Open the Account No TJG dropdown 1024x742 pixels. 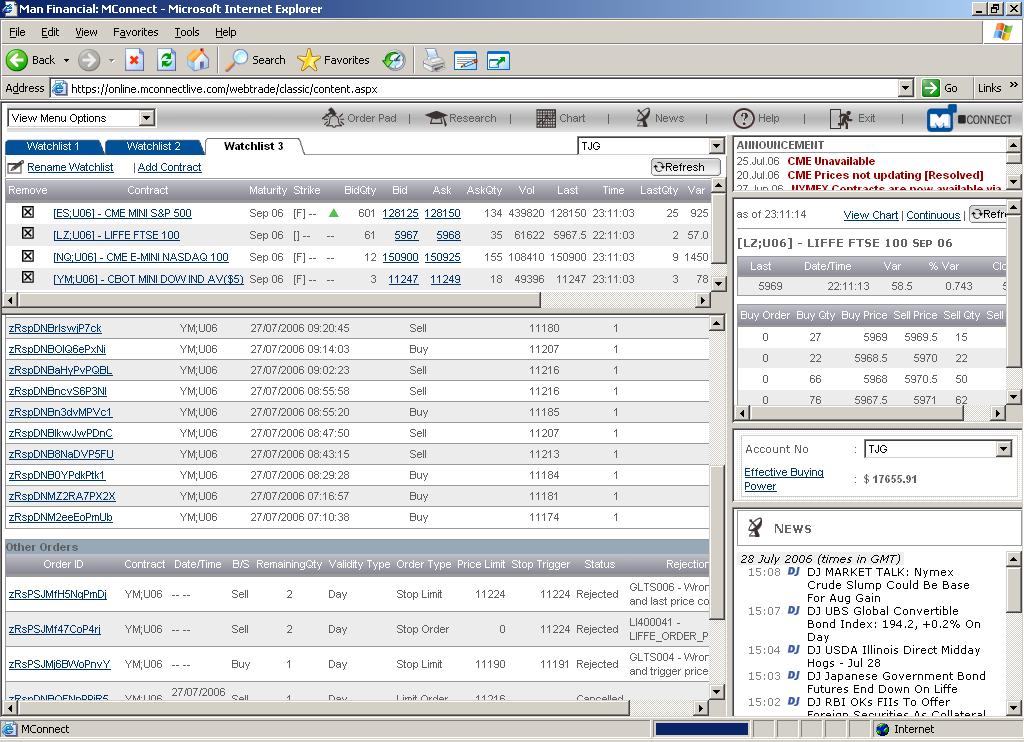point(1004,449)
